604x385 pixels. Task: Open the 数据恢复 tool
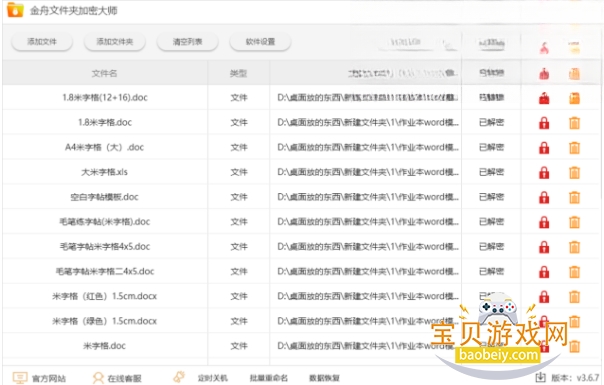(x=324, y=378)
